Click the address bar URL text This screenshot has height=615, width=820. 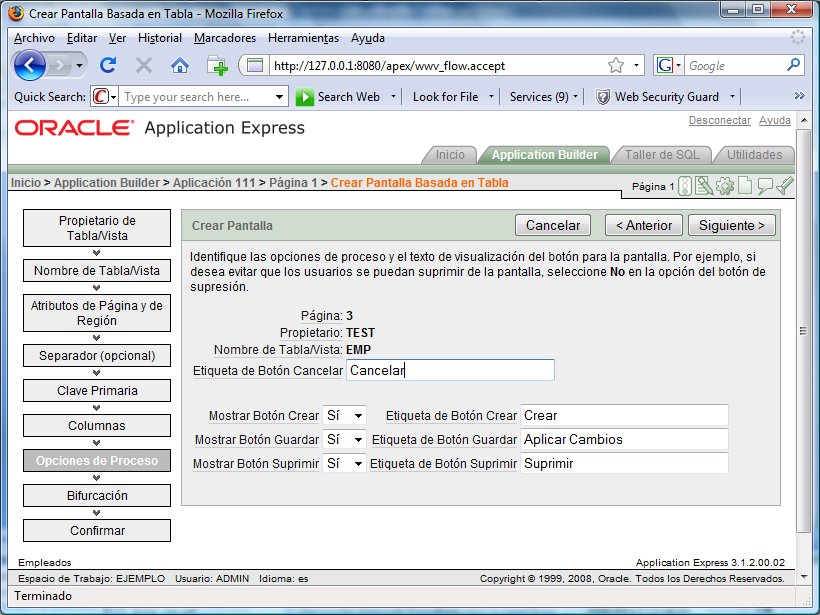pyautogui.click(x=389, y=66)
